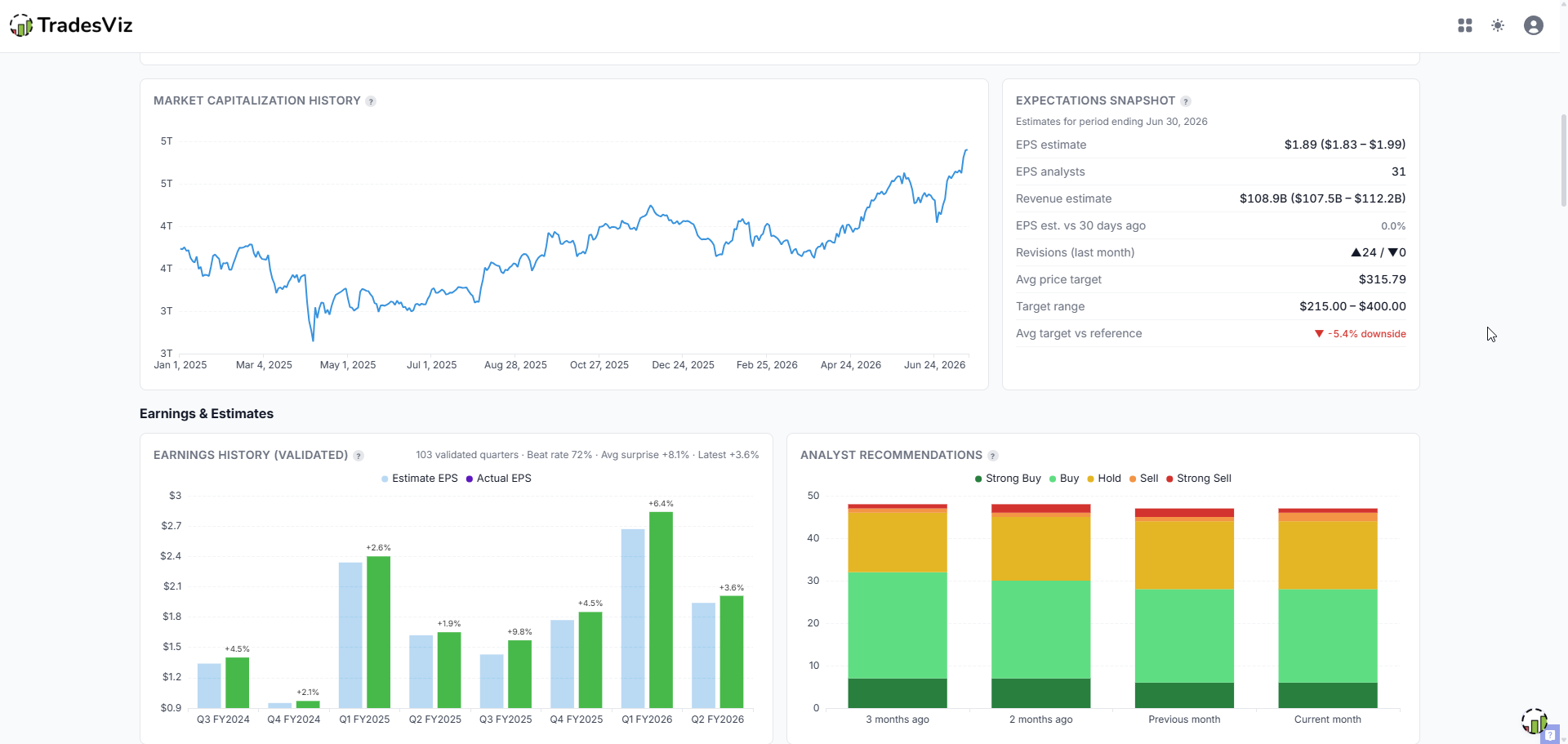
Task: Click the market cap line's latest peak
Action: (966, 150)
